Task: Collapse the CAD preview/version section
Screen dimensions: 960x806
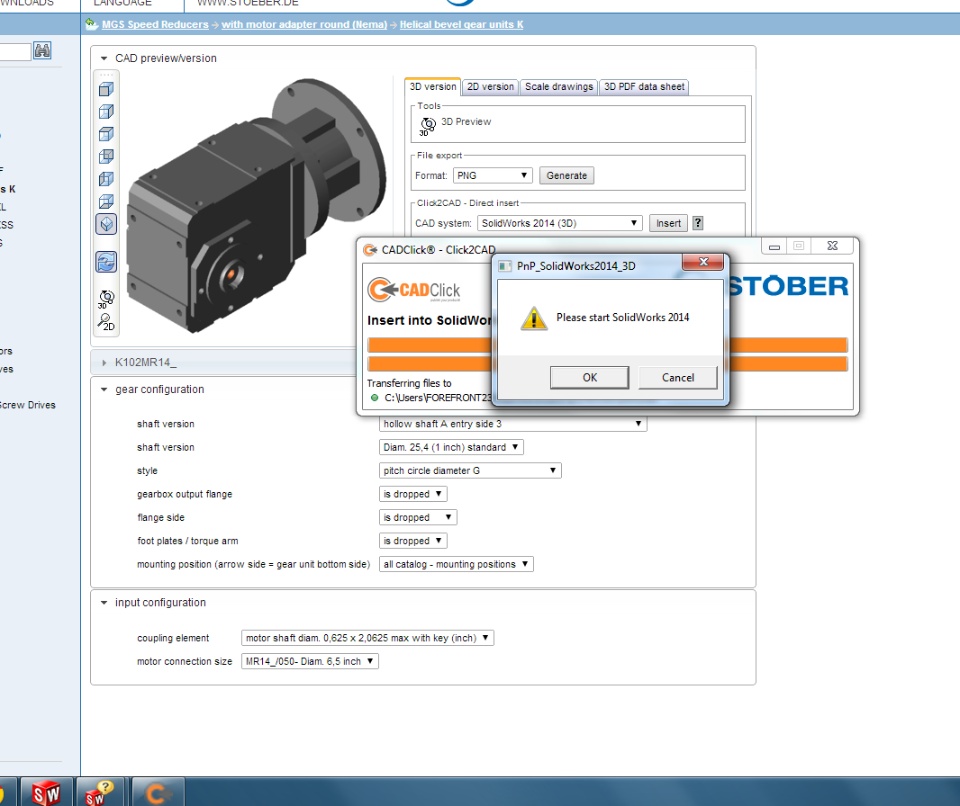Action: (x=103, y=58)
